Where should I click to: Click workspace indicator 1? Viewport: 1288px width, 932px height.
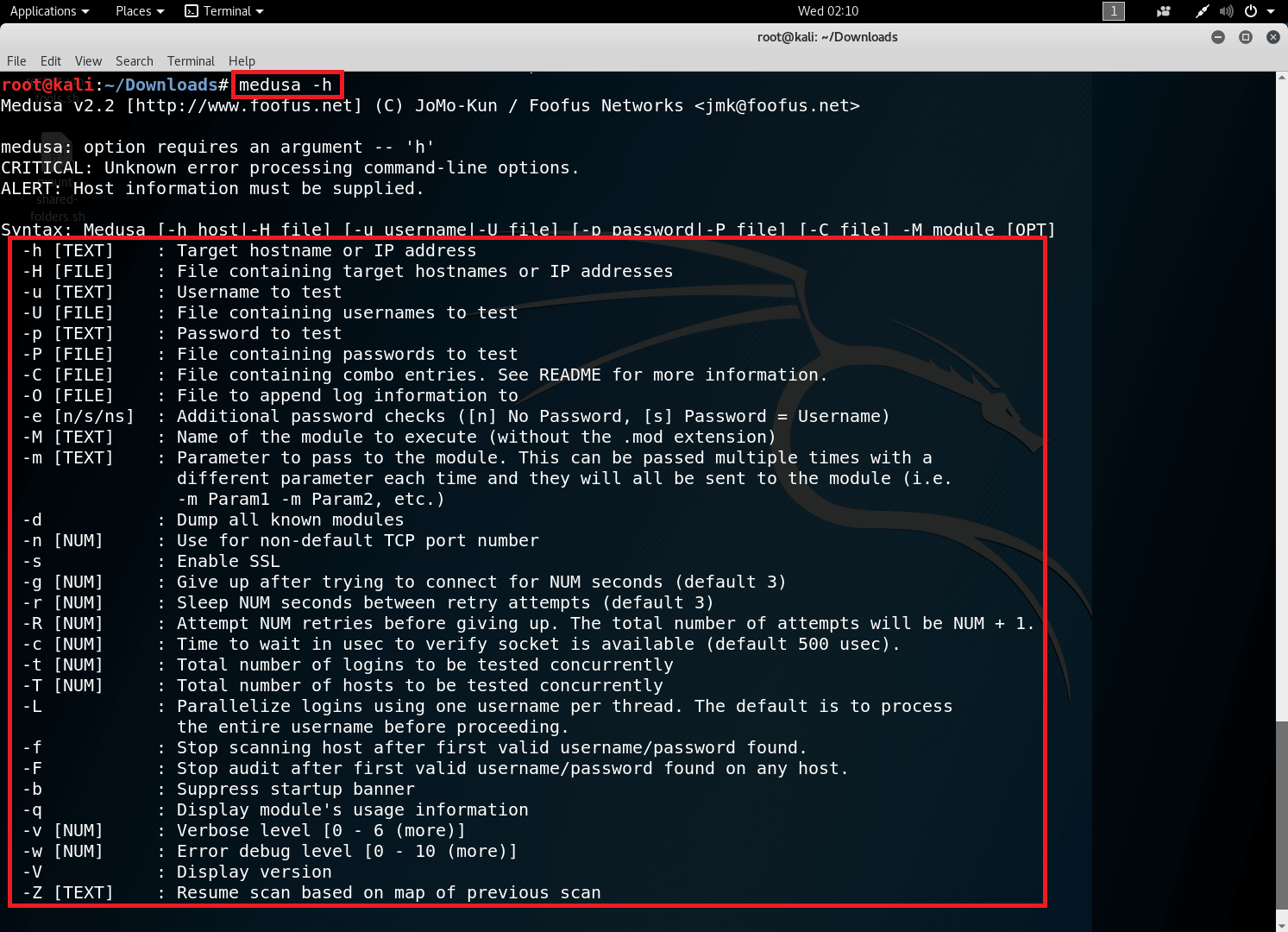pos(1114,11)
